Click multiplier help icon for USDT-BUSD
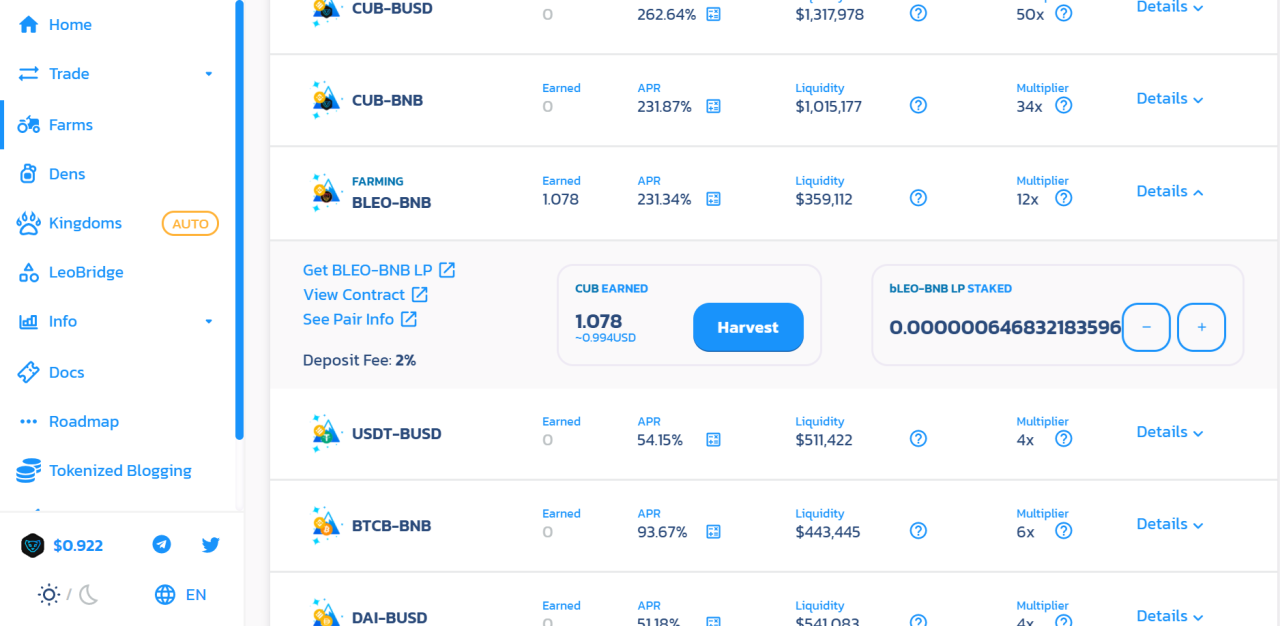1280x626 pixels. tap(1063, 439)
